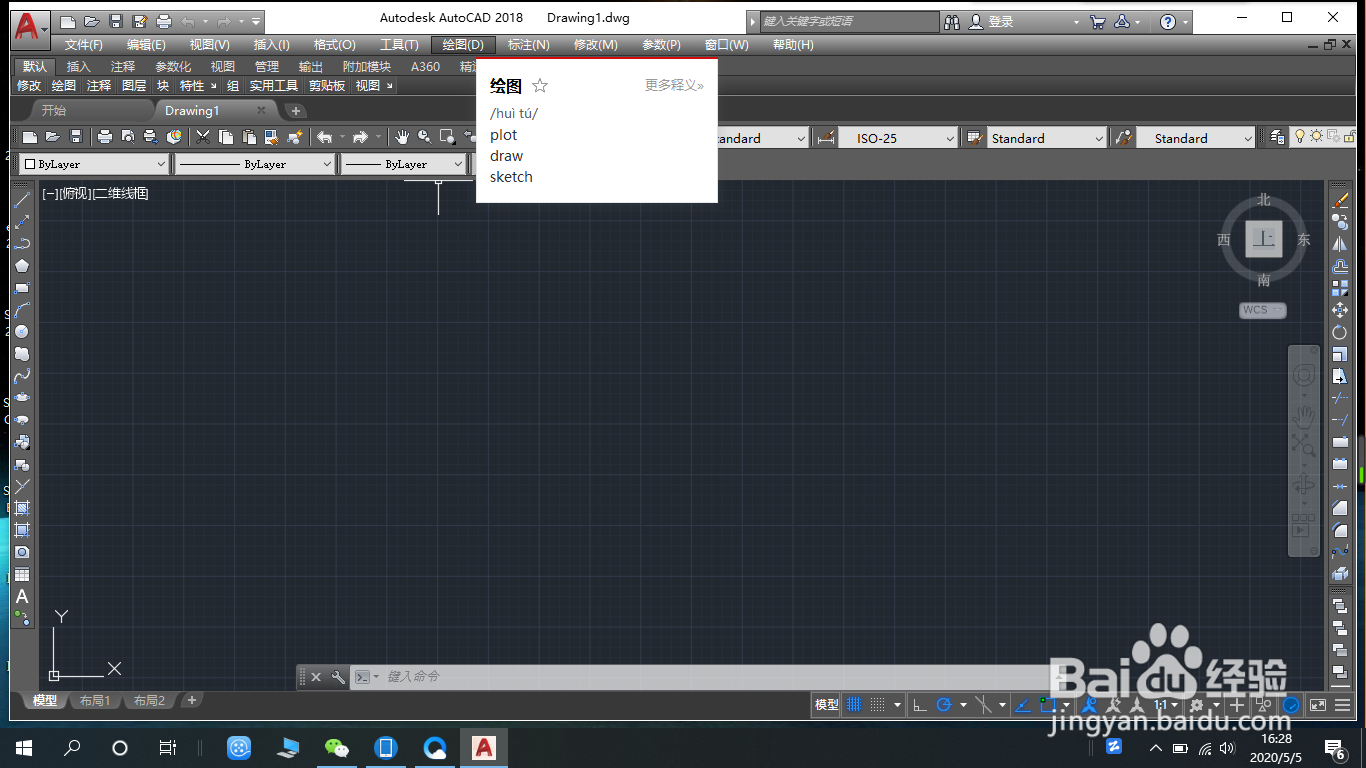Open the color ByLayer dropdown
This screenshot has width=1366, height=768.
94,164
